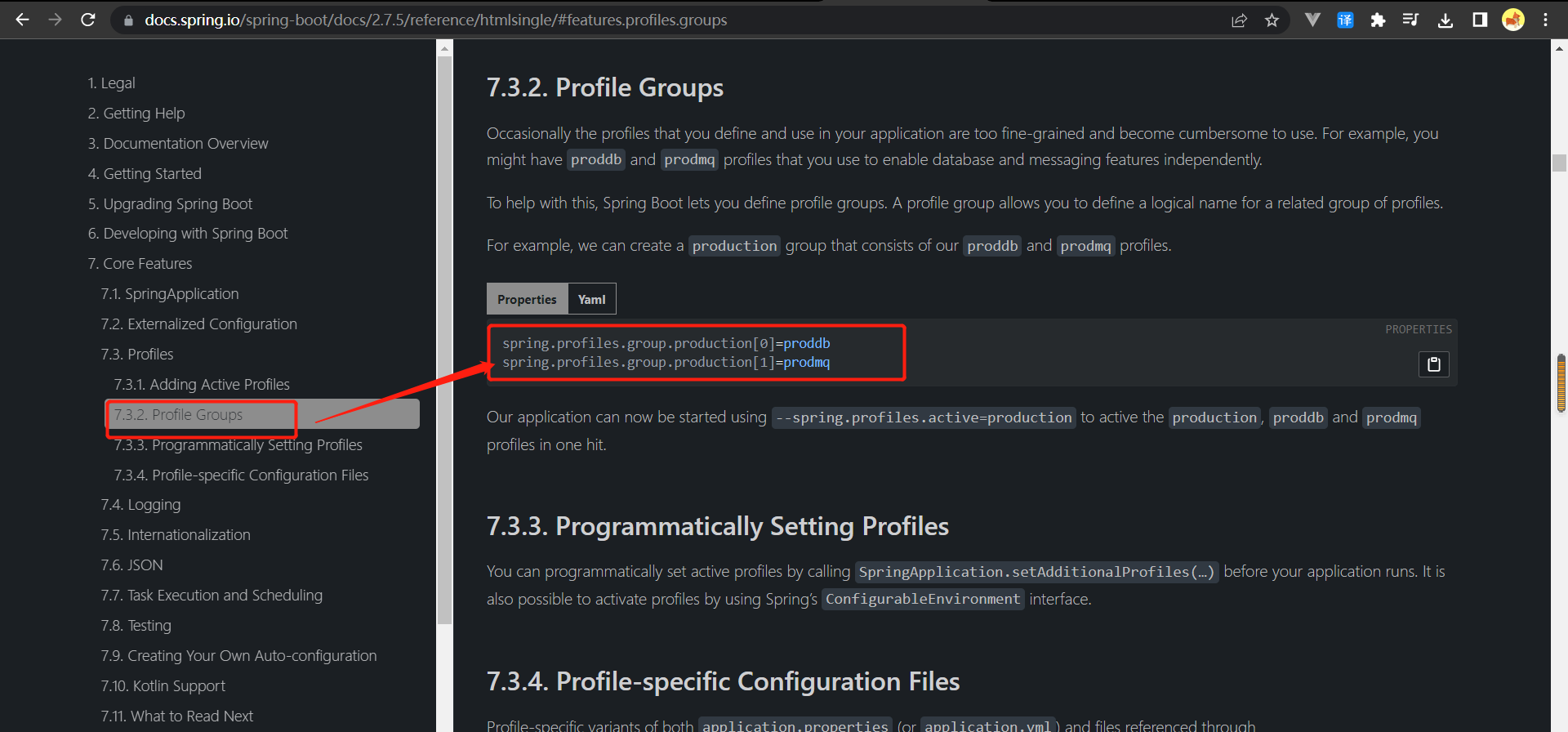Go to 7.8. Testing
The image size is (1568, 732).
click(x=136, y=625)
